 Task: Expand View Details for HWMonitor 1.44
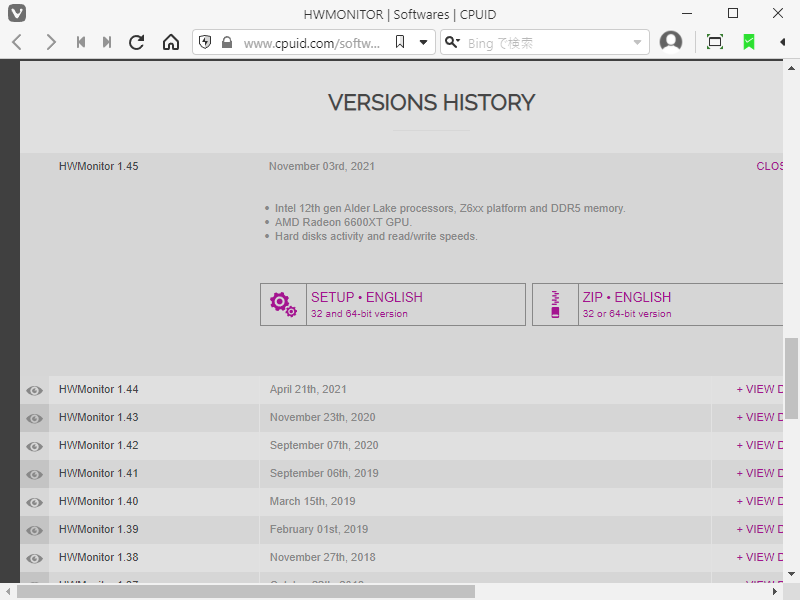click(760, 389)
